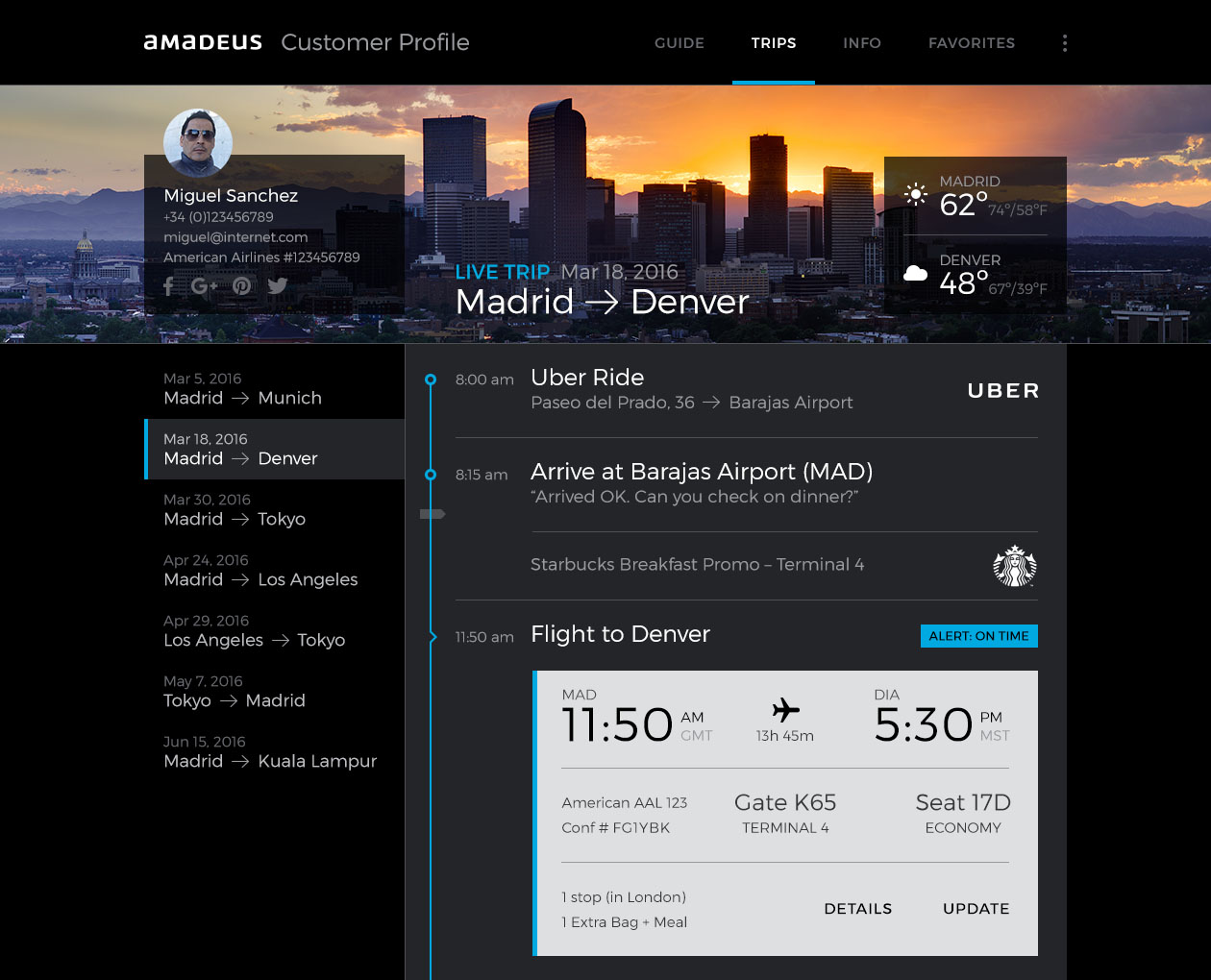This screenshot has width=1211, height=980.
Task: Click the Amadeus logo
Action: [x=203, y=42]
